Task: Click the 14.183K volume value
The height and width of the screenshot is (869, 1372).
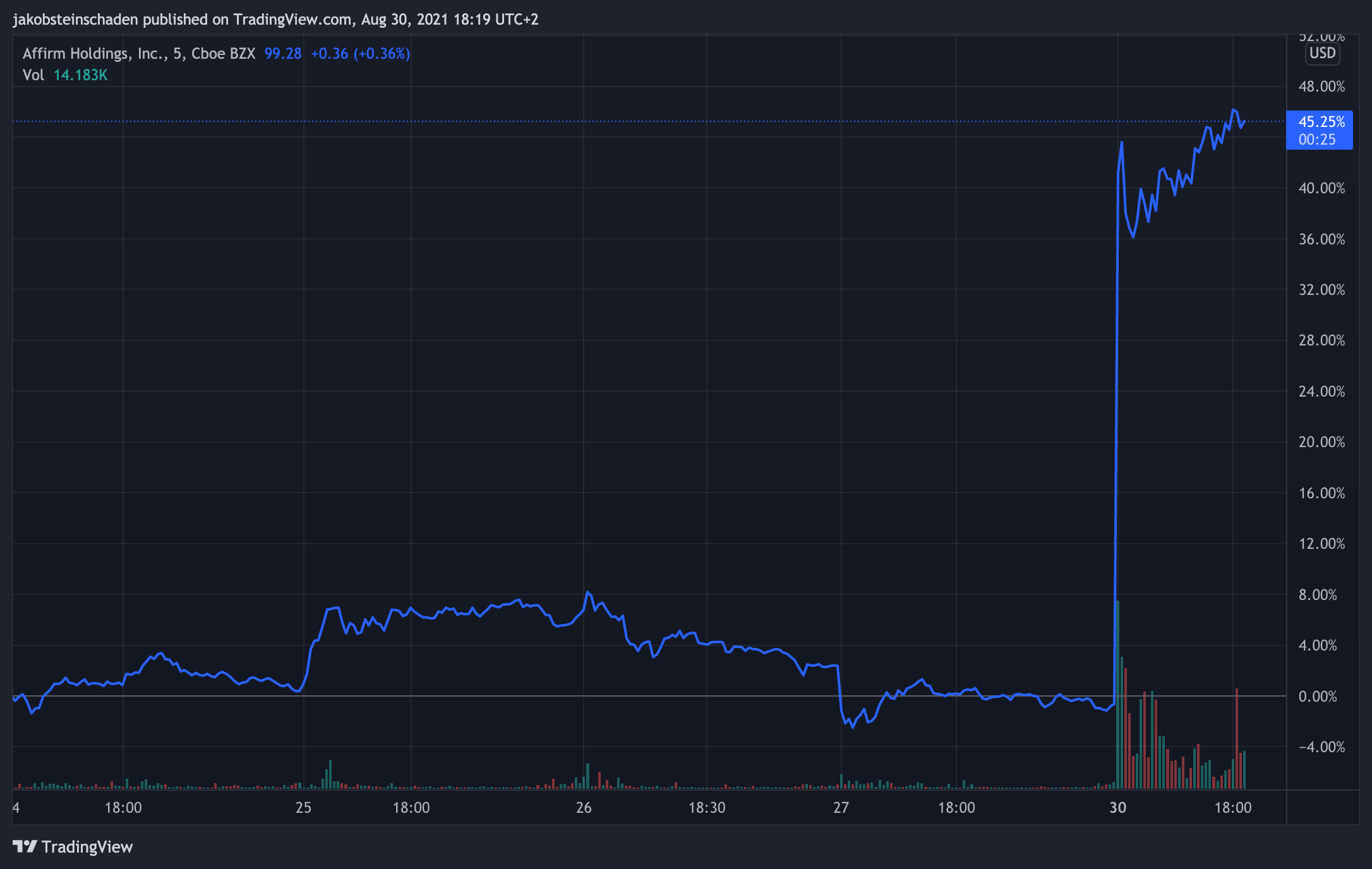Action: click(80, 75)
